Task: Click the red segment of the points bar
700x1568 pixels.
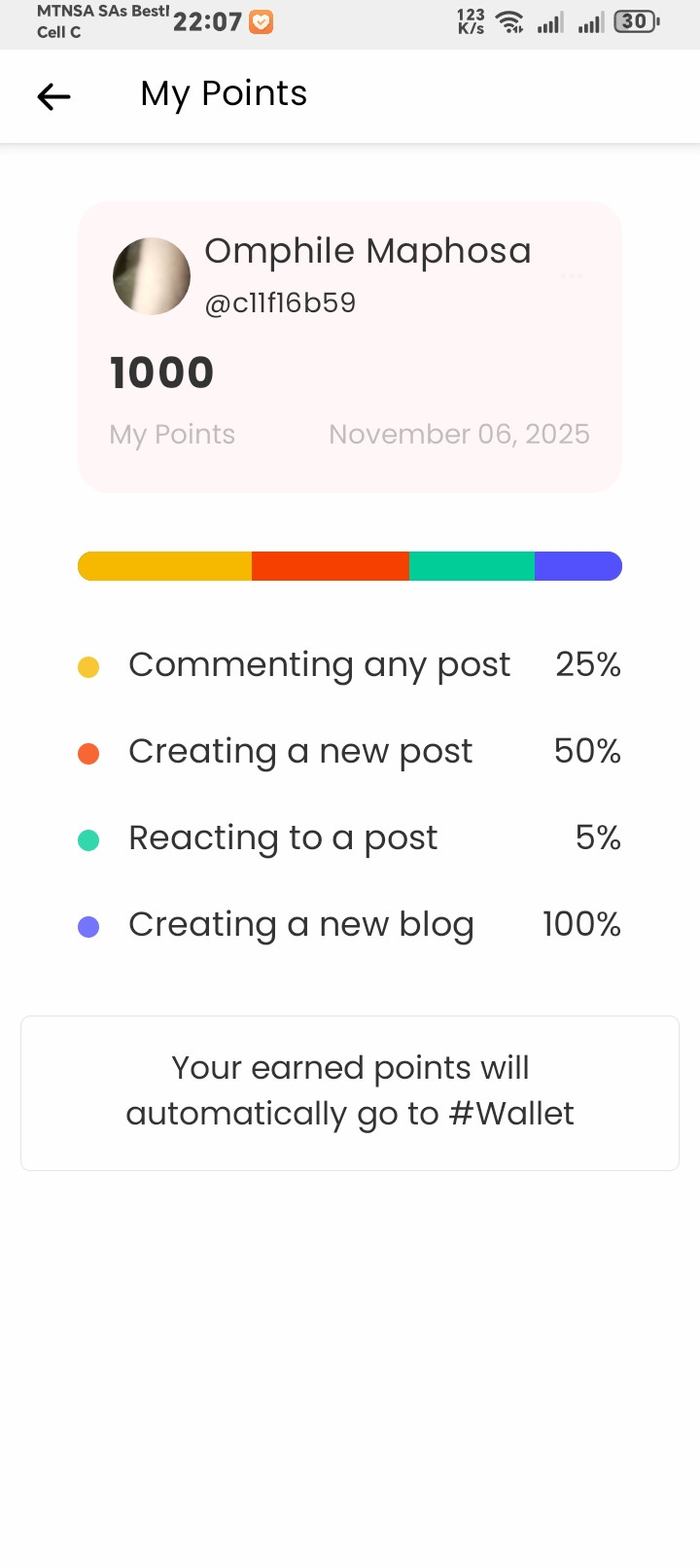Action: (331, 566)
